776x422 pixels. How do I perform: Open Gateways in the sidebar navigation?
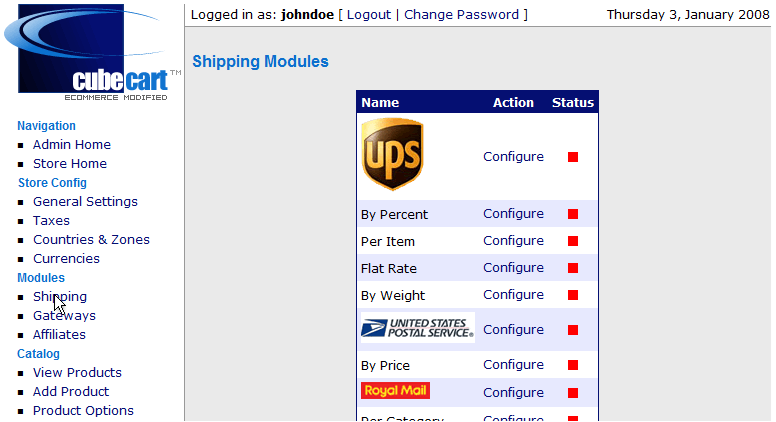pyautogui.click(x=64, y=316)
